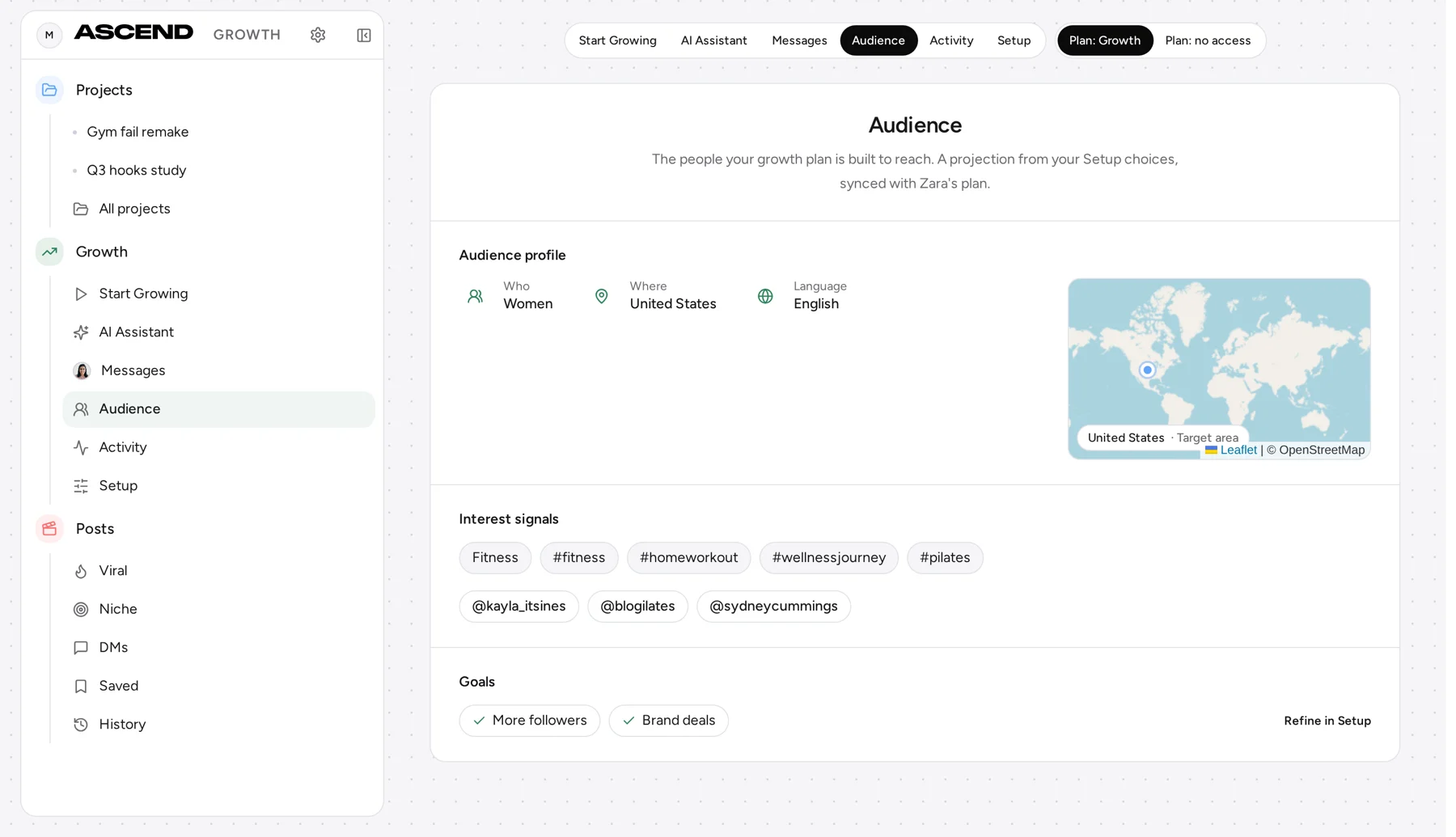The image size is (1456, 837).
Task: Toggle the Brand deals goal chip
Action: coord(669,721)
